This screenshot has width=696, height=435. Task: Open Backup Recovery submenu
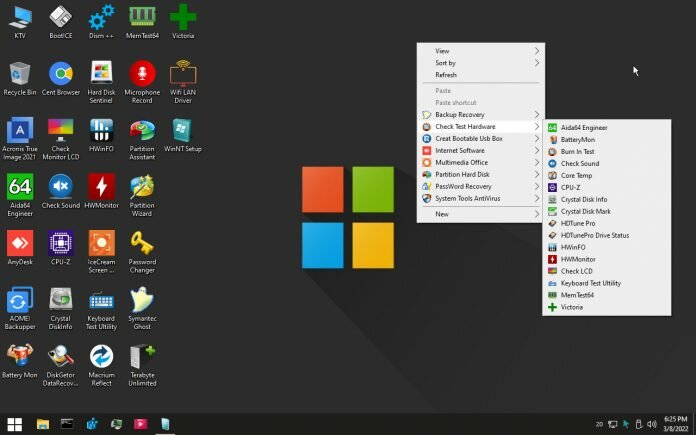tap(481, 115)
